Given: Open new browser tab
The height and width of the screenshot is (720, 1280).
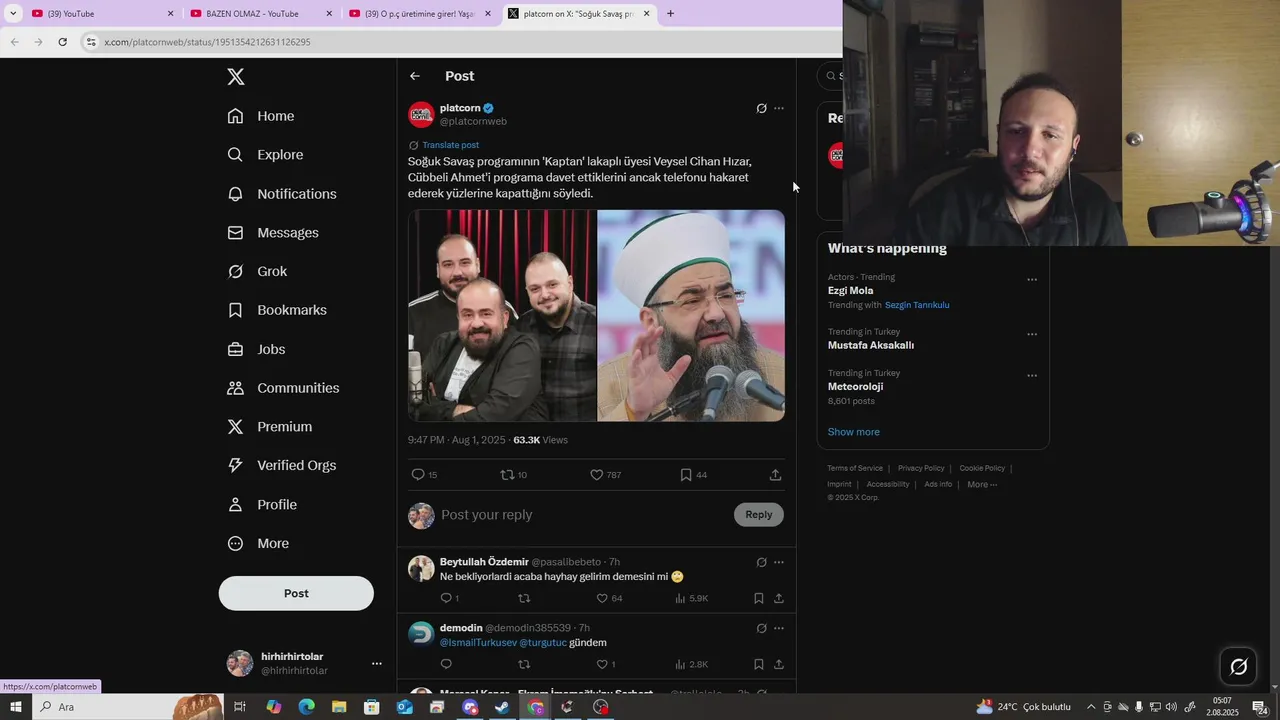Looking at the screenshot, I should 670,14.
